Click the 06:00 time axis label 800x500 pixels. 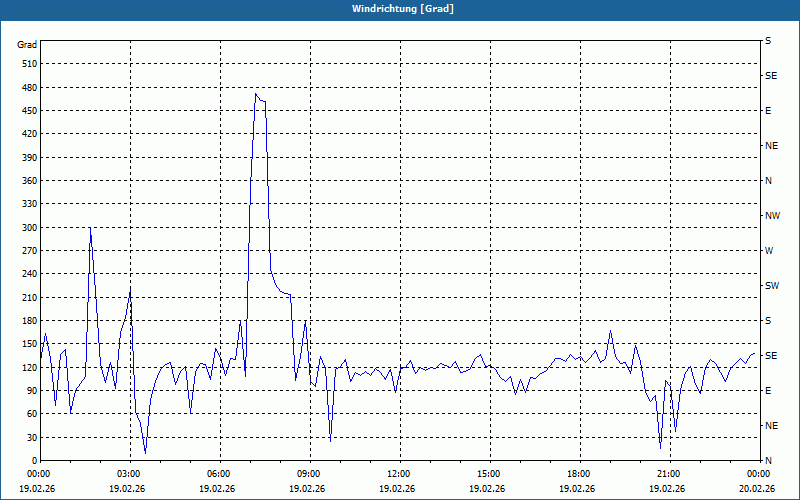tap(220, 473)
